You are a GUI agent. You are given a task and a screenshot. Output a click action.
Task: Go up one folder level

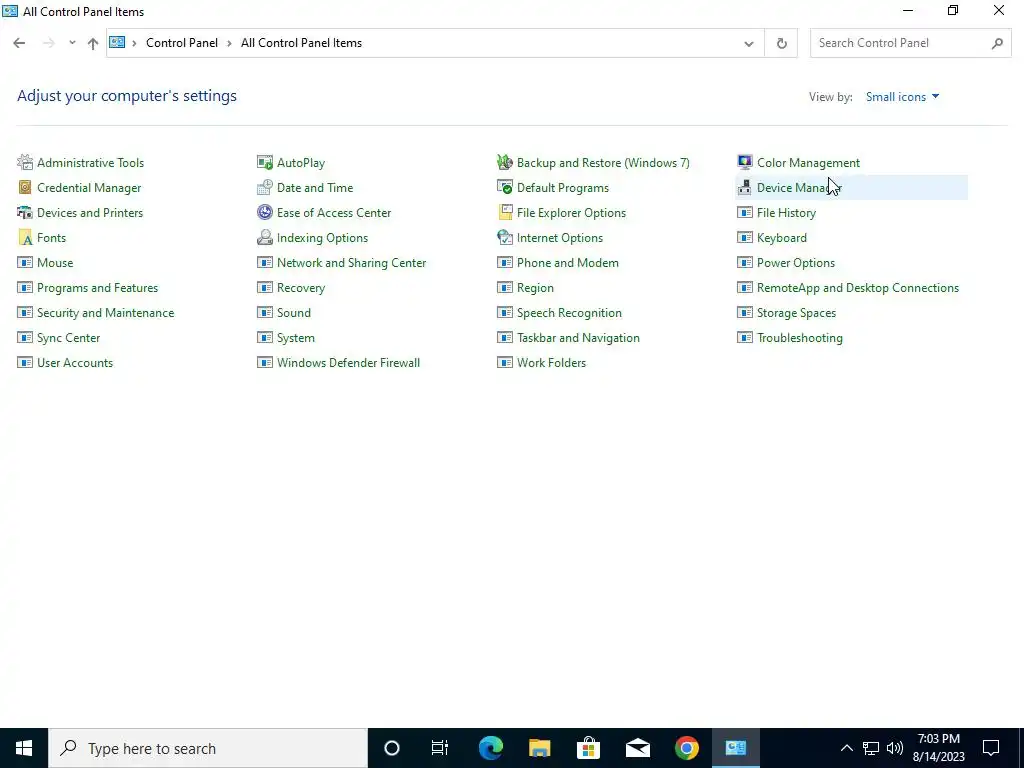93,43
